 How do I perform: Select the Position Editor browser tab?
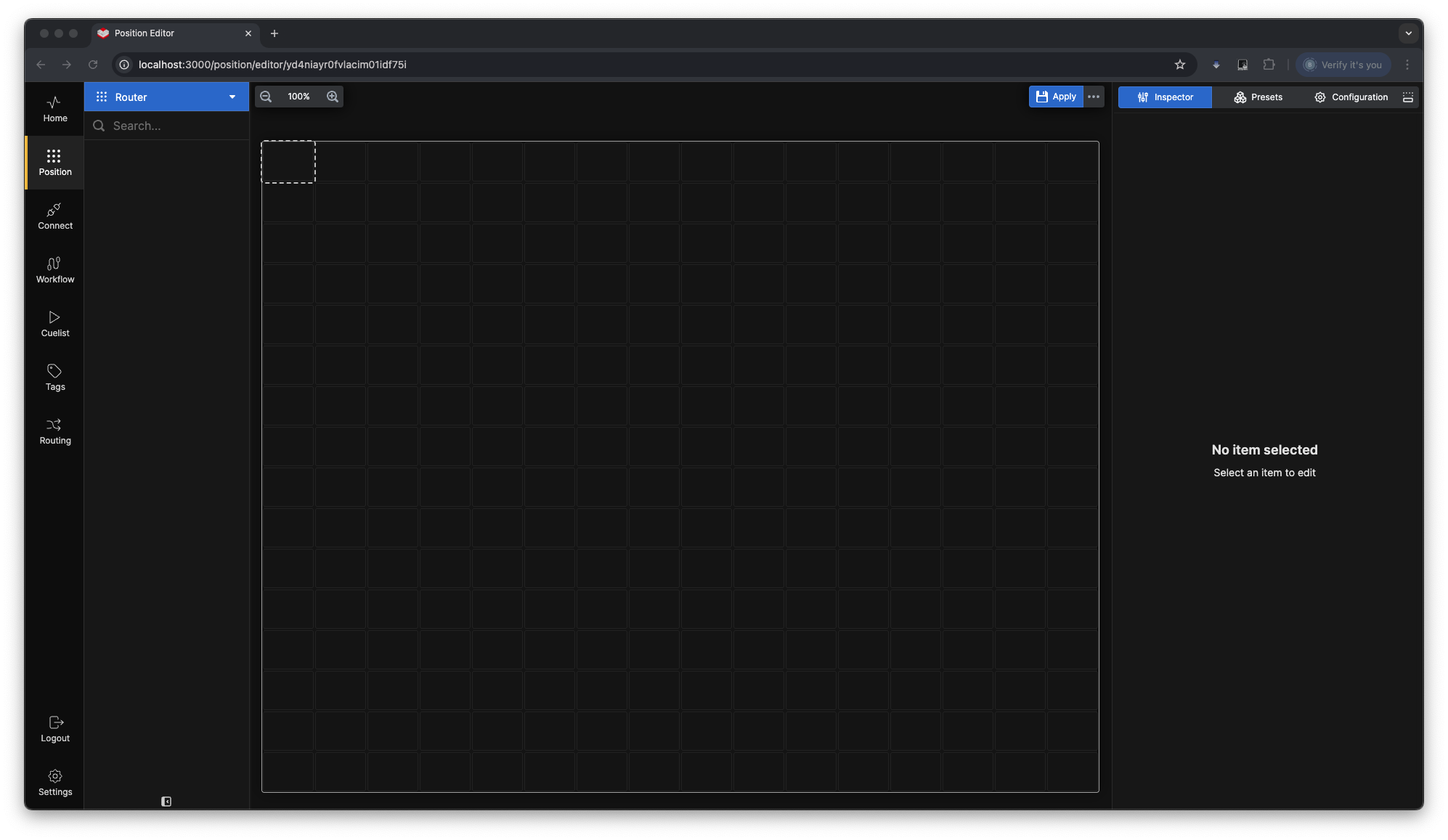[174, 33]
